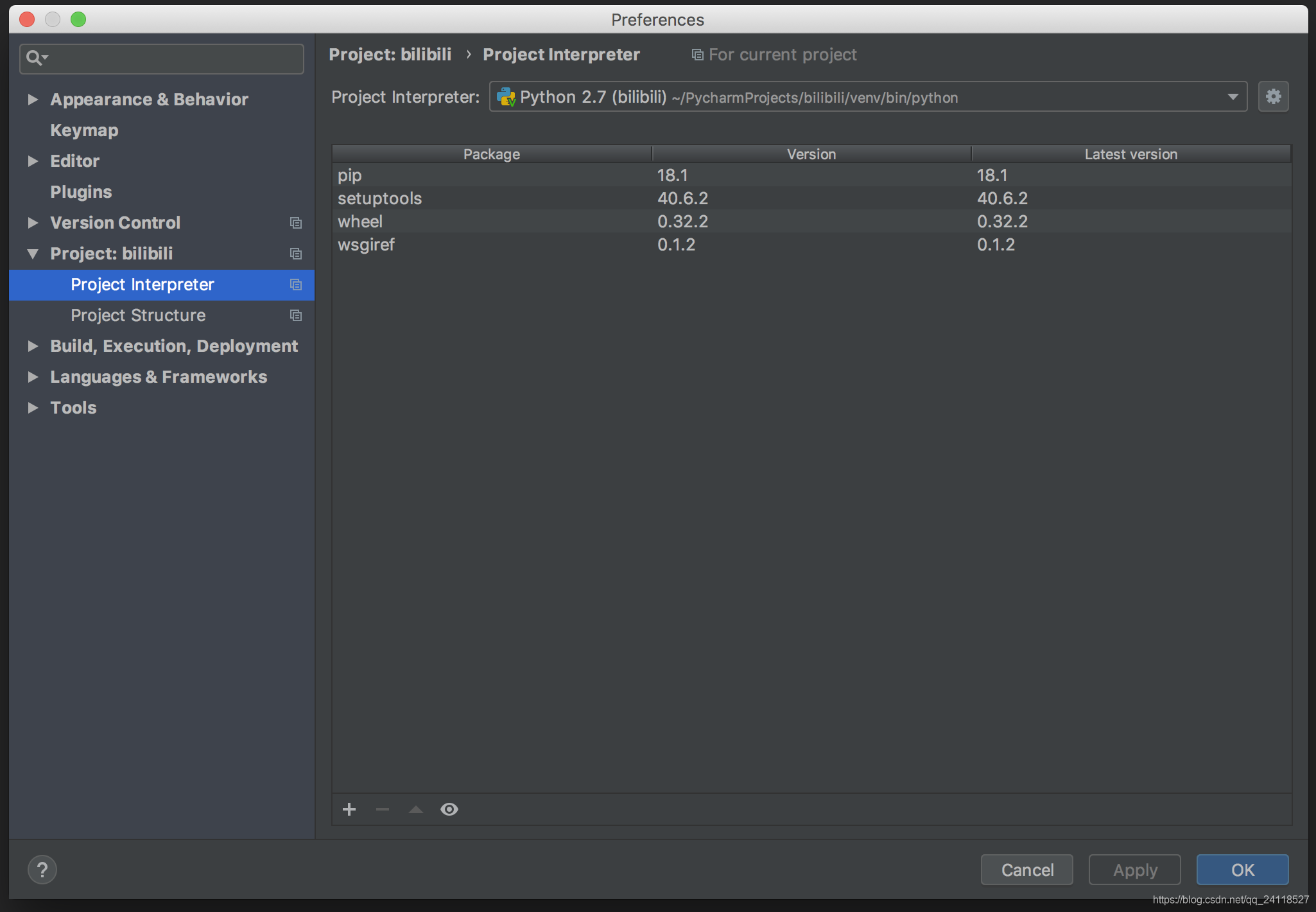Click the Cancel button
The image size is (1316, 912).
[x=1027, y=870]
